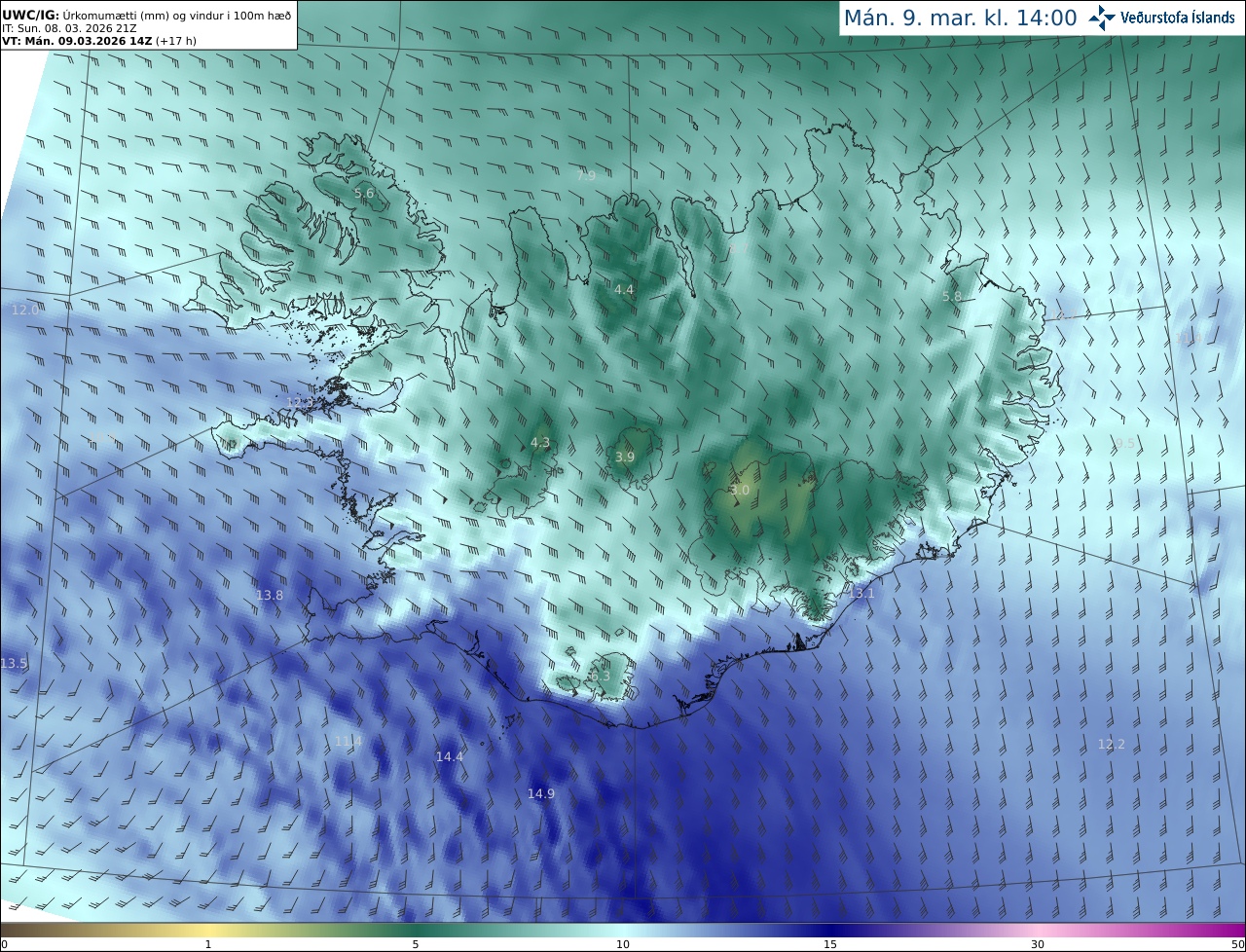Viewport: 1246px width, 952px height.
Task: Click the 13.8 value southwest of Iceland
Action: click(x=270, y=596)
